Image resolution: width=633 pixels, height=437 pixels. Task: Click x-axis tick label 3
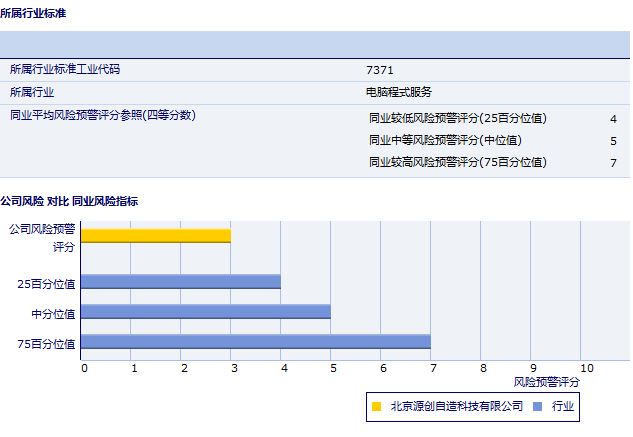tap(234, 368)
